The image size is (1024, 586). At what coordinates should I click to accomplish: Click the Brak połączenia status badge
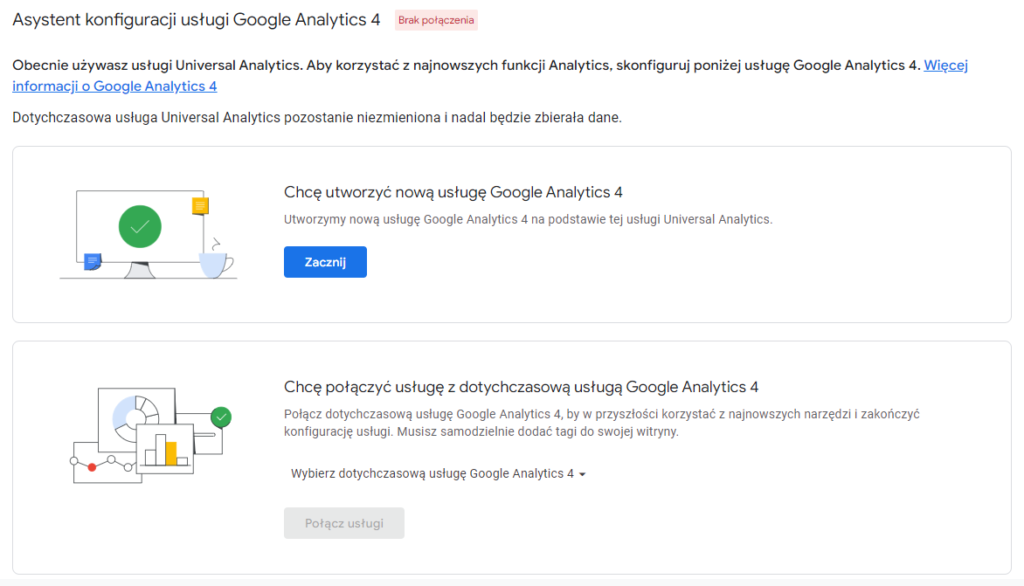[436, 20]
